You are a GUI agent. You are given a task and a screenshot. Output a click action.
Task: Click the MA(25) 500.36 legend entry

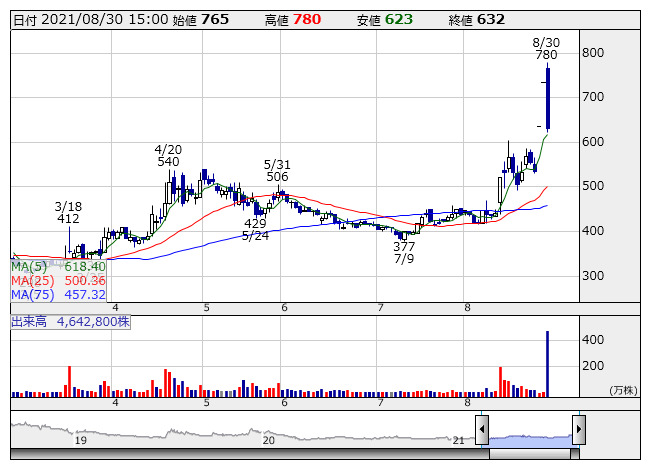pos(58,281)
